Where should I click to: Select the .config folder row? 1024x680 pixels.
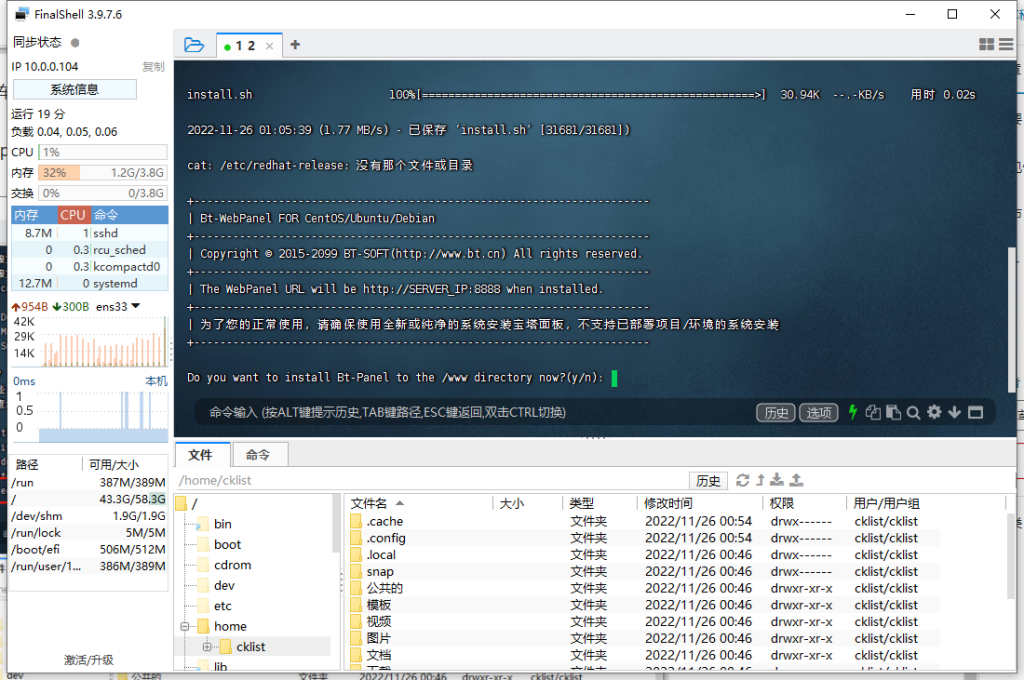pos(643,538)
